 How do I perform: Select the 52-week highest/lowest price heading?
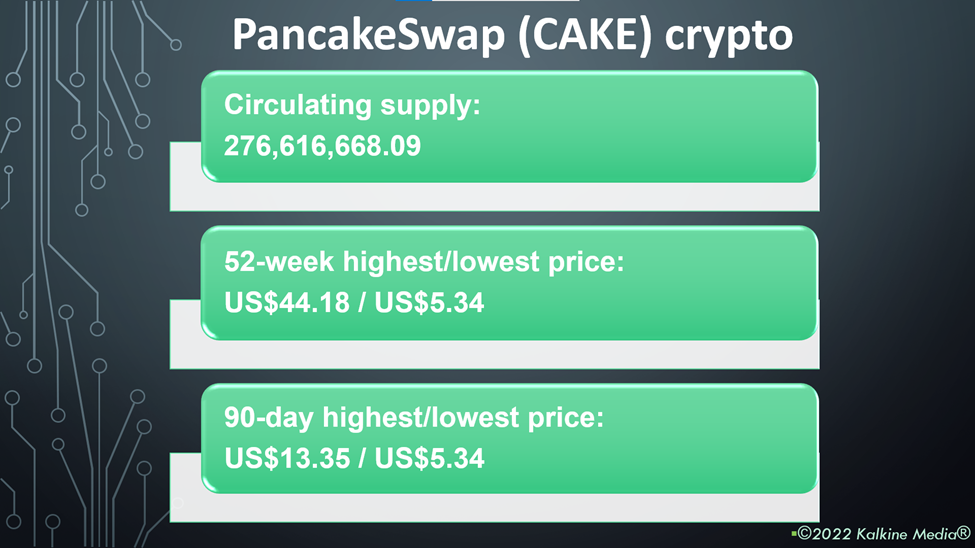[x=424, y=261]
